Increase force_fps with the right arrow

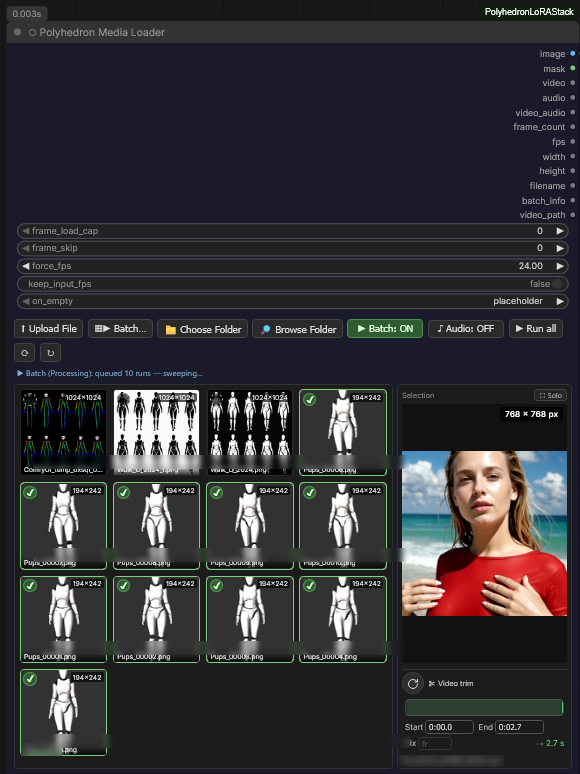click(560, 266)
